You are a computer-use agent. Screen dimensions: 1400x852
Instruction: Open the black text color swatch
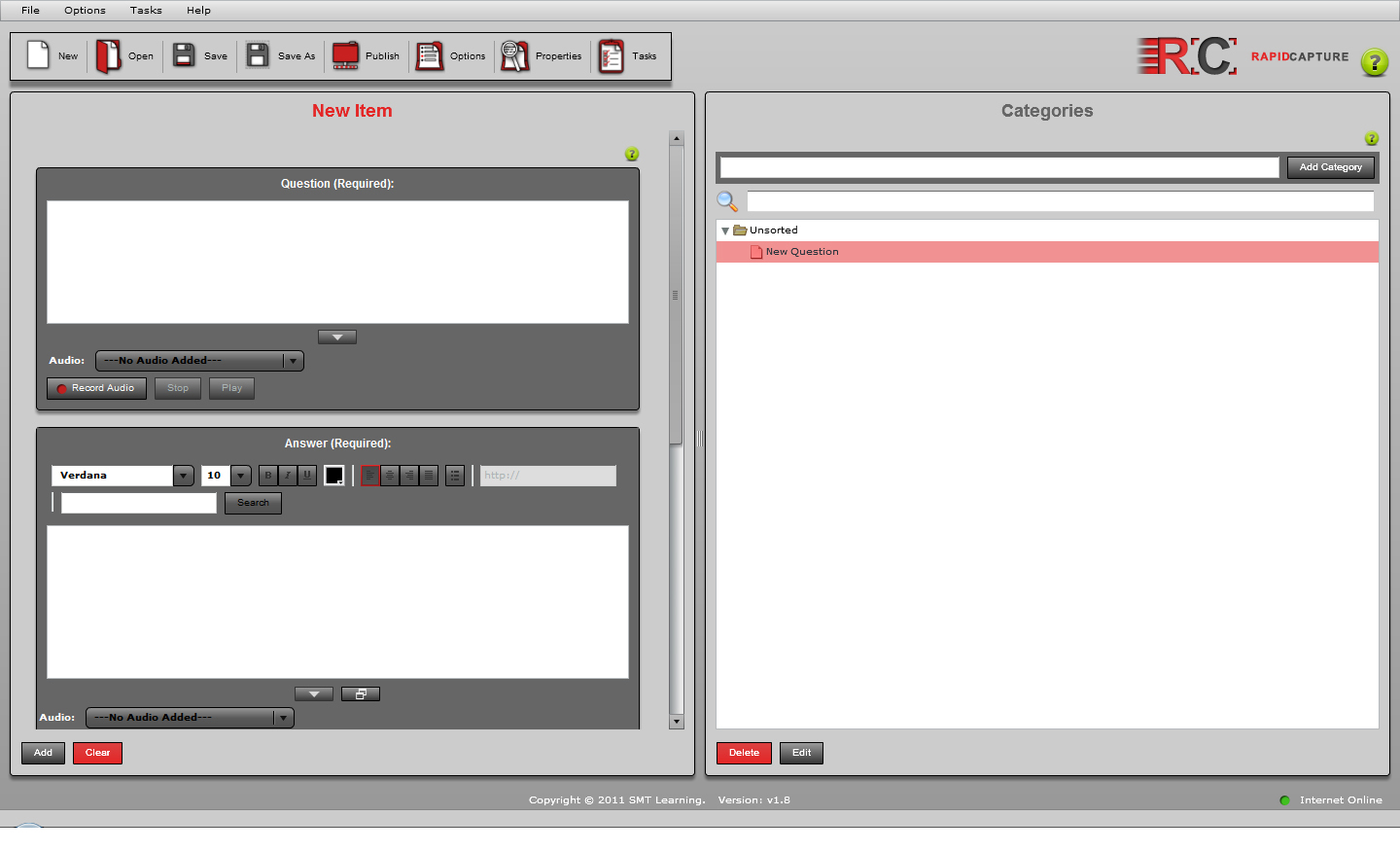pyautogui.click(x=334, y=476)
